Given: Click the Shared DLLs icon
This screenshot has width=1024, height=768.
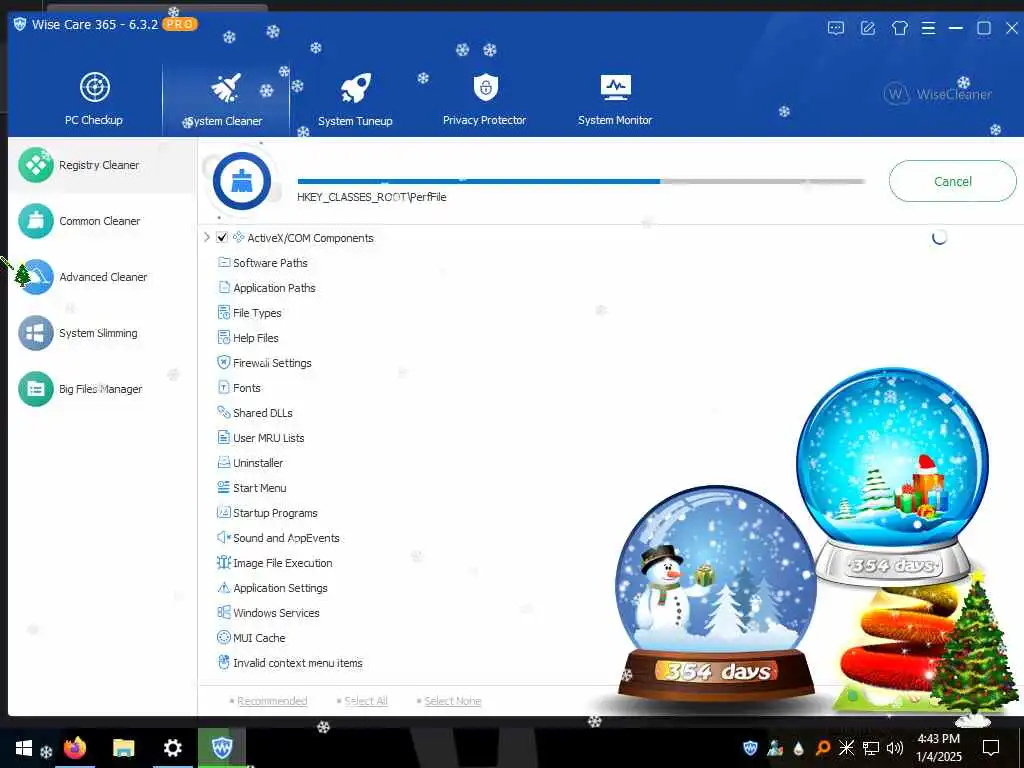Looking at the screenshot, I should pyautogui.click(x=224, y=412).
